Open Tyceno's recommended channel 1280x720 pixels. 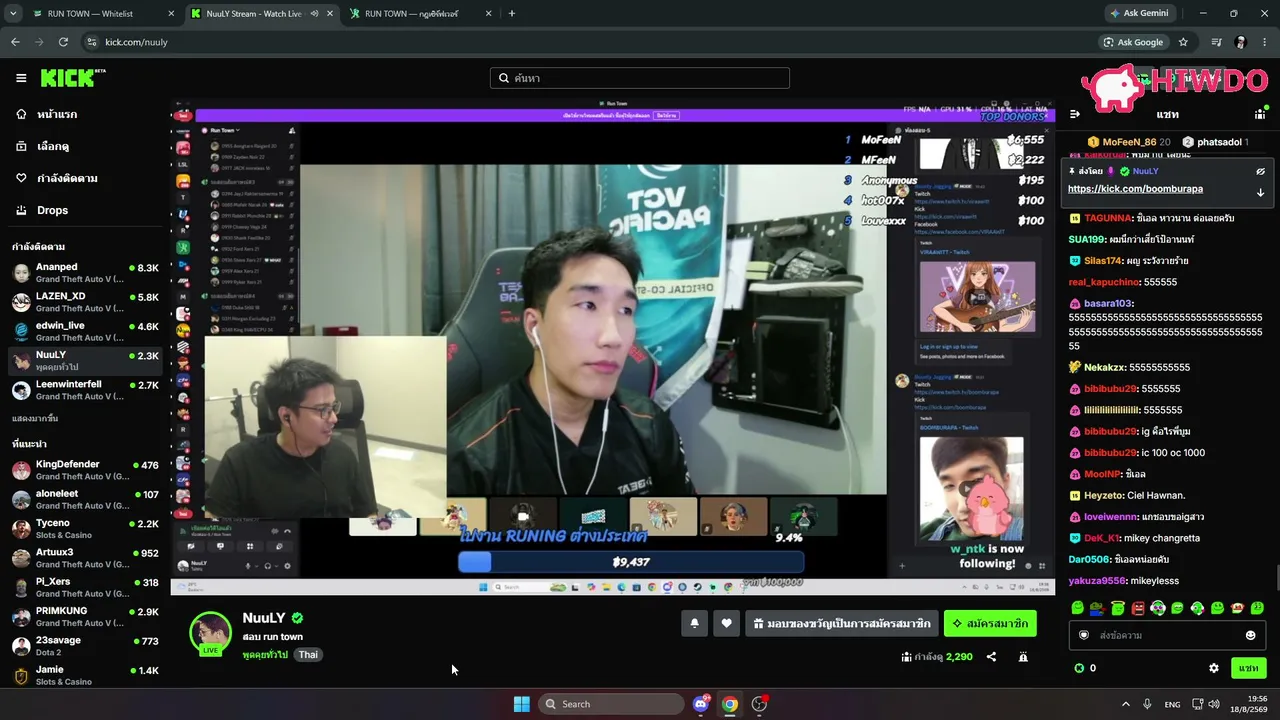[85, 528]
